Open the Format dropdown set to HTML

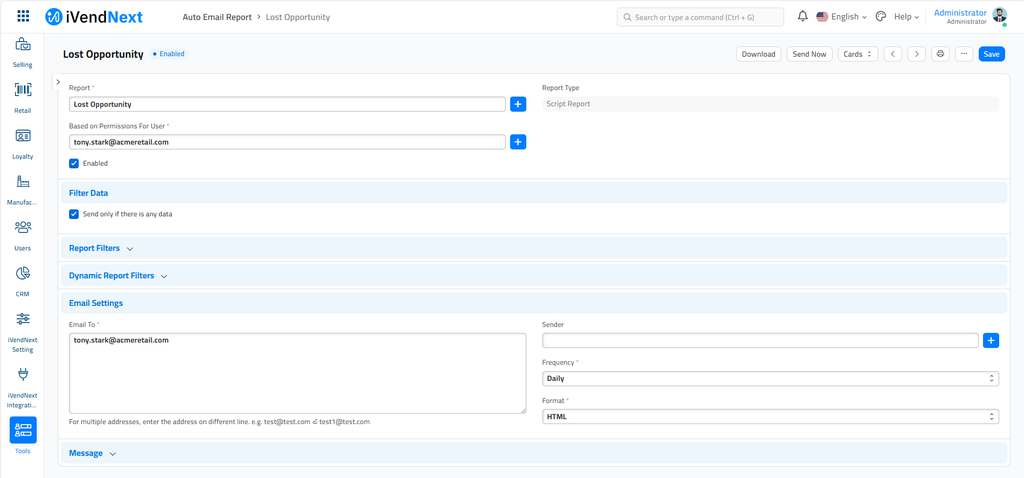point(769,417)
